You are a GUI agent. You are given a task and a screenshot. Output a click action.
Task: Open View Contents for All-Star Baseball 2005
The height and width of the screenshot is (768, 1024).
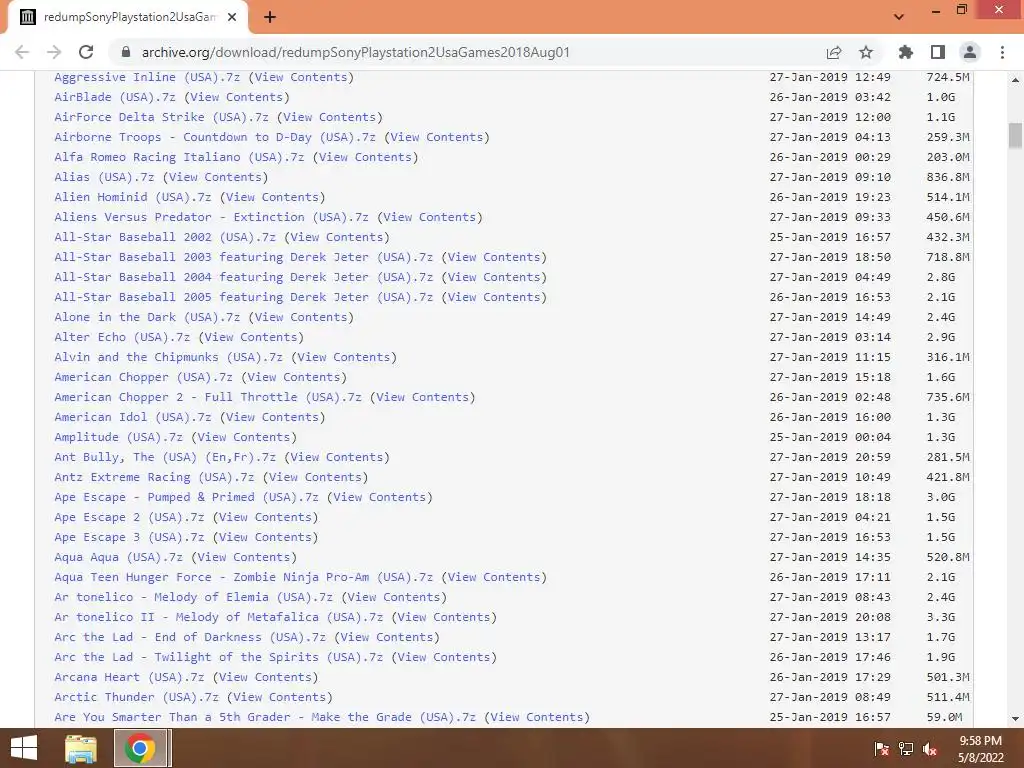pos(494,297)
